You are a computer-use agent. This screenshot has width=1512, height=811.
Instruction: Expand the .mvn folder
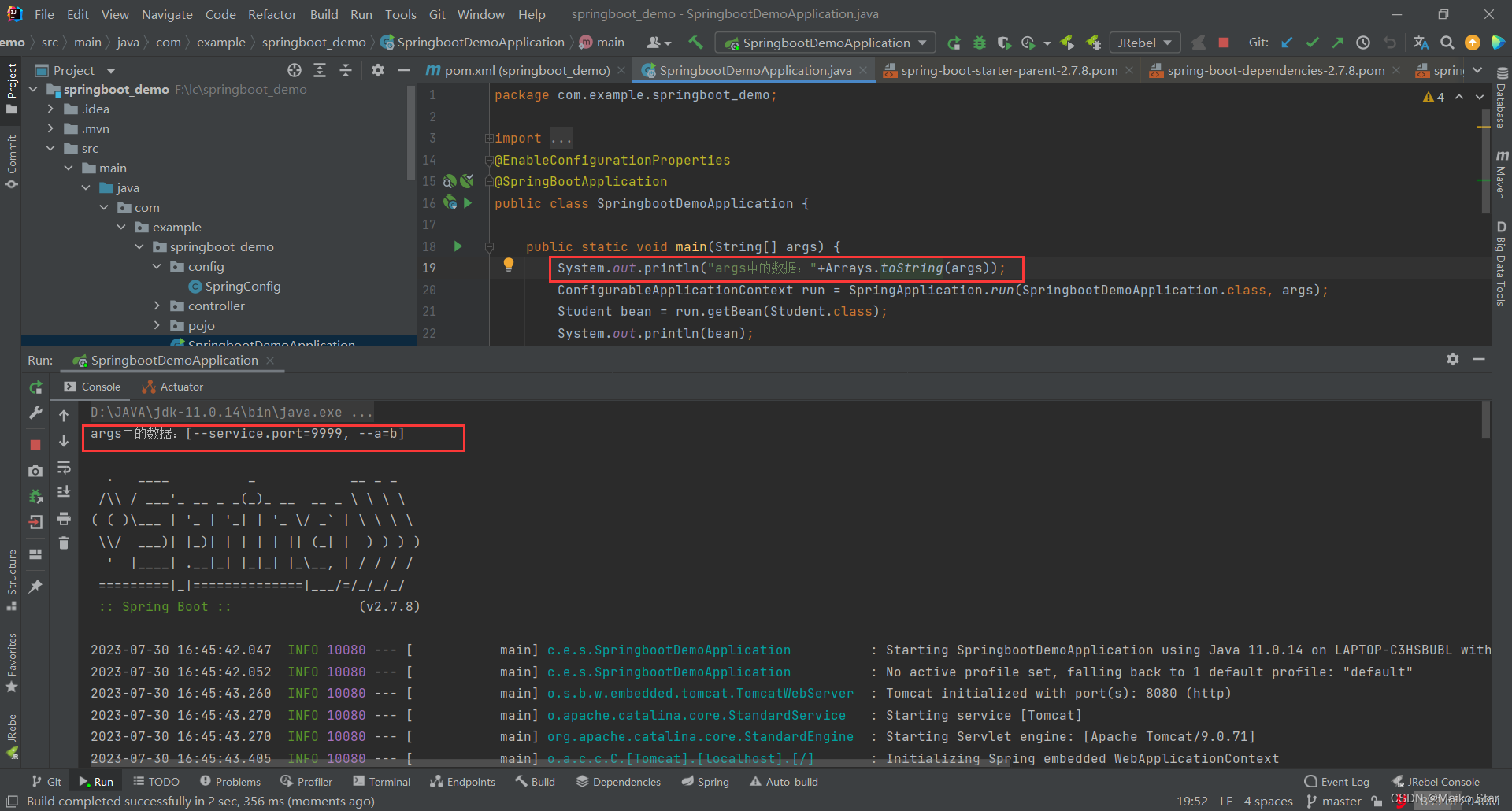click(50, 128)
